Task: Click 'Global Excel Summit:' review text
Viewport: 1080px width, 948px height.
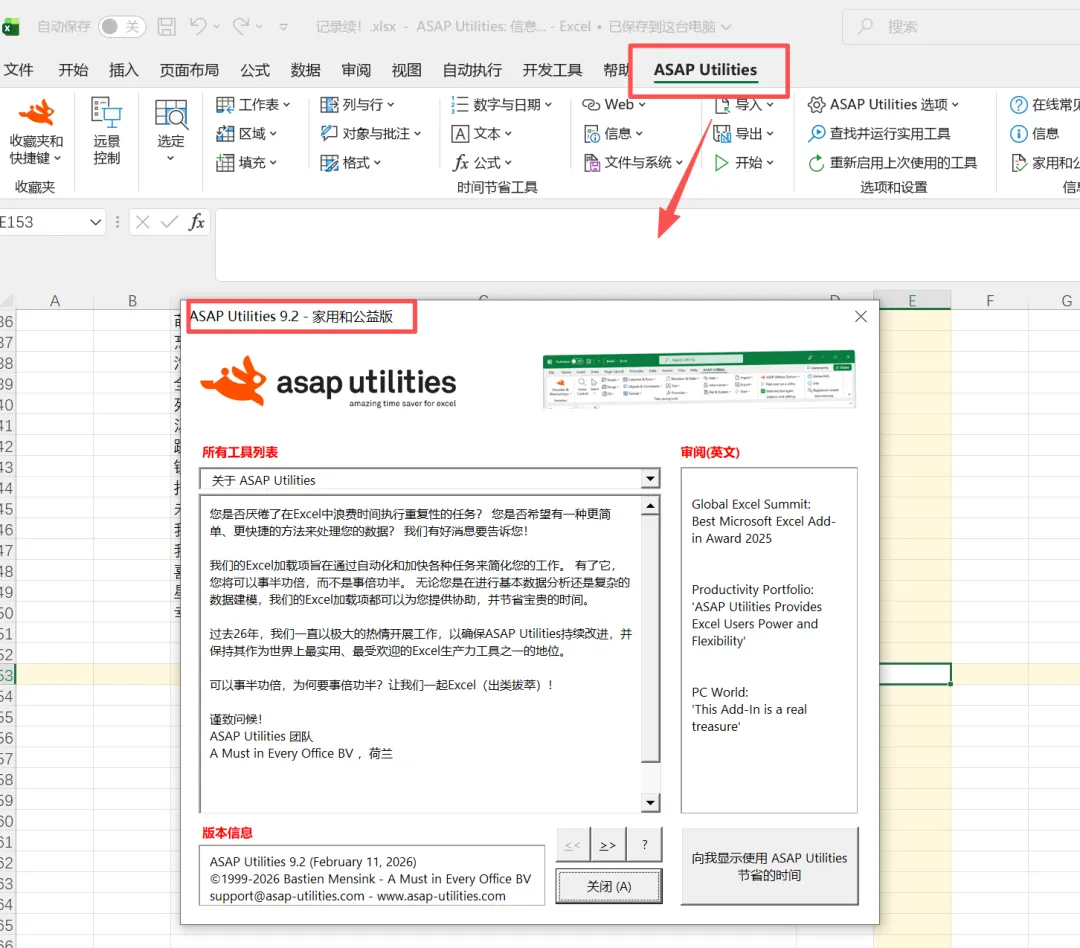Action: 751,504
